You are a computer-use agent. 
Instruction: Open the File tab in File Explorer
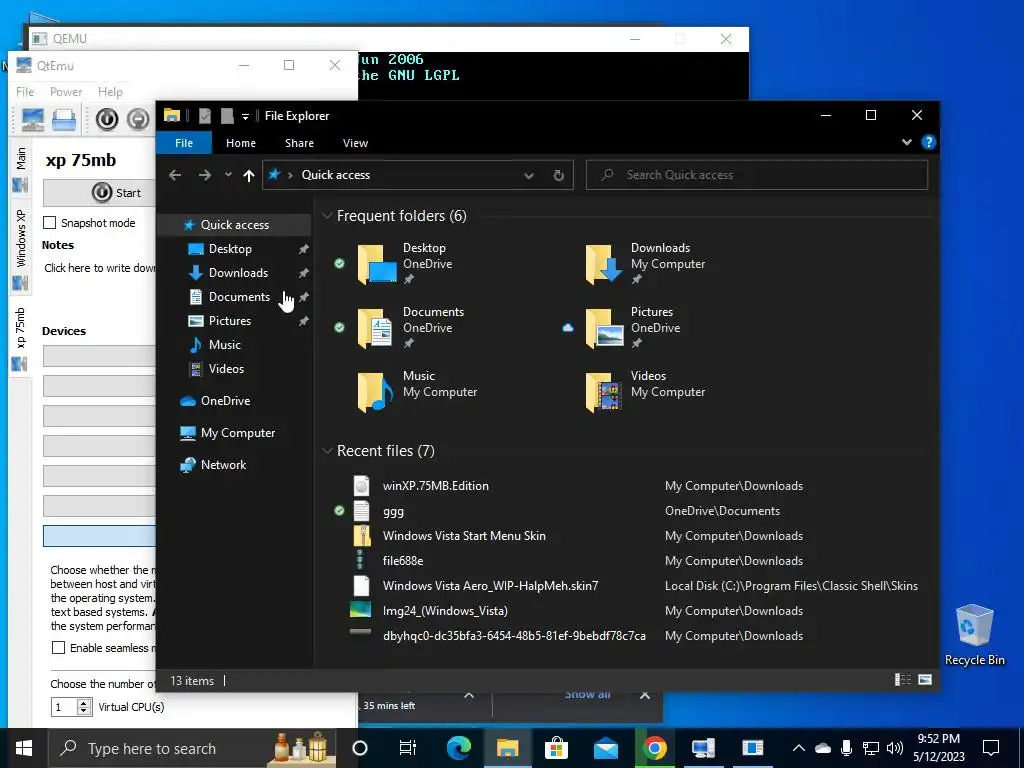coord(184,142)
